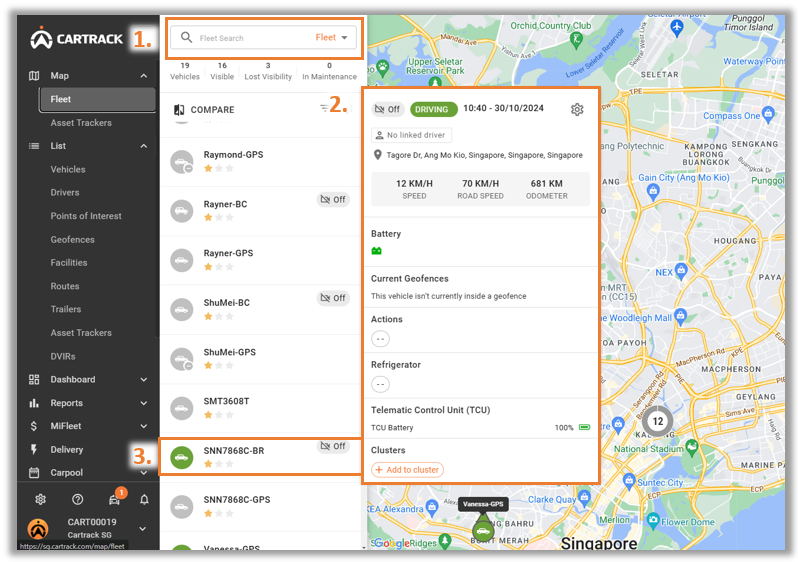Click Rayner-GPS vehicle icon
Image resolution: width=798 pixels, height=562 pixels.
182,260
